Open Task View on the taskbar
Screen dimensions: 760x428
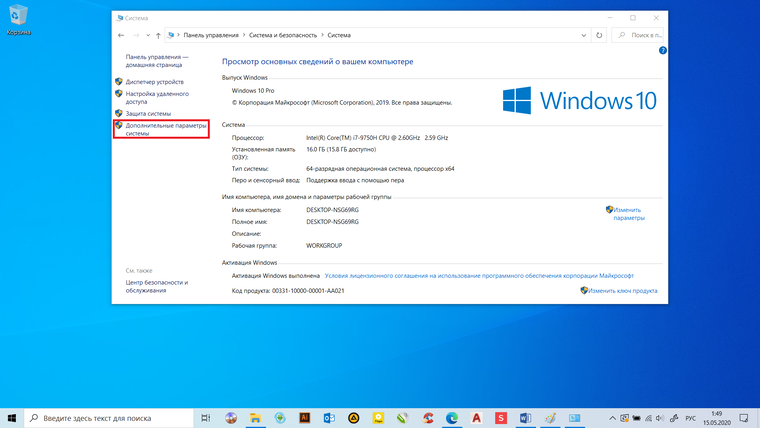(x=206, y=418)
